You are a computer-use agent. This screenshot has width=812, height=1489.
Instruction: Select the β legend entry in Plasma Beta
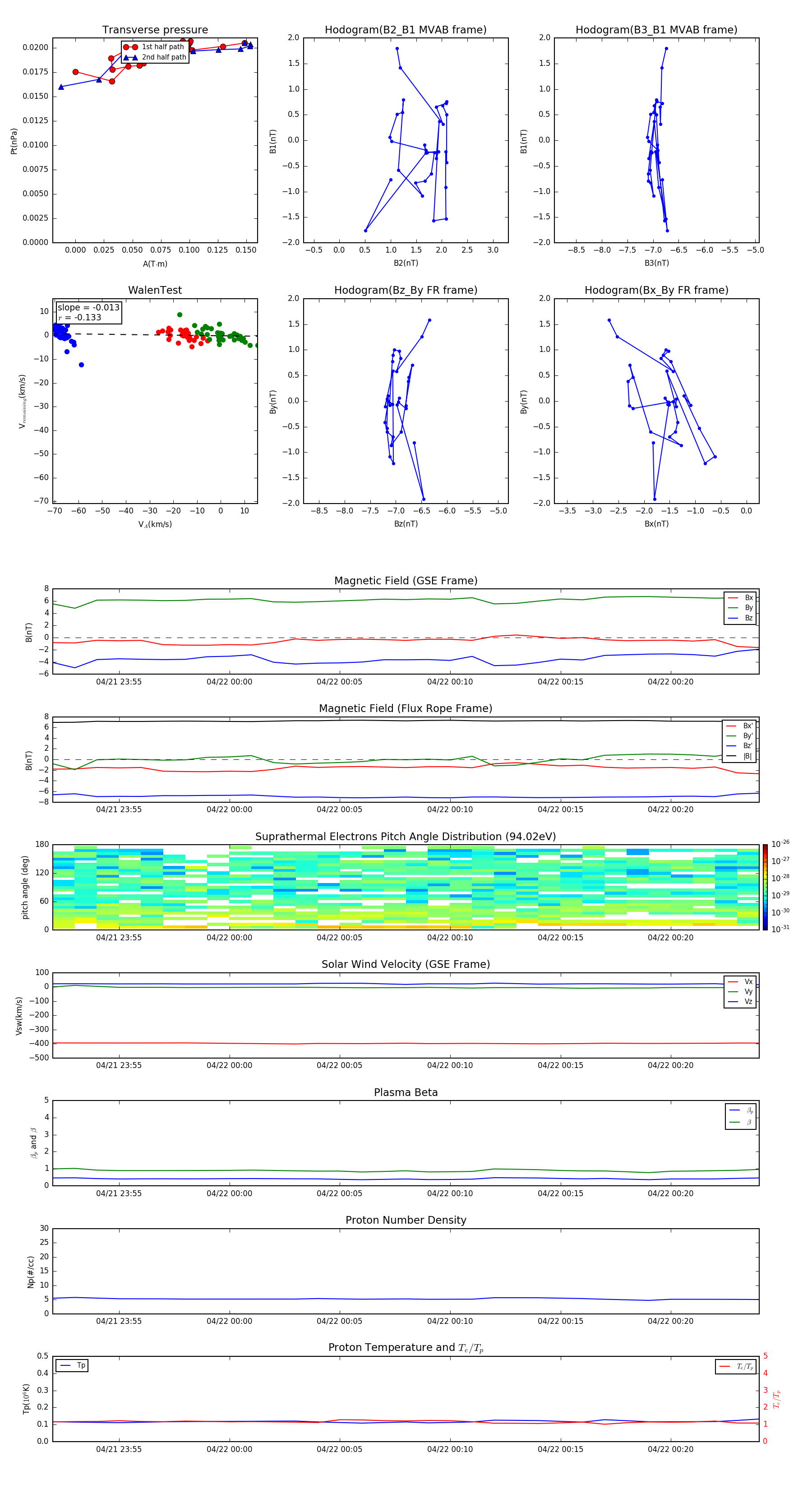pyautogui.click(x=741, y=1122)
